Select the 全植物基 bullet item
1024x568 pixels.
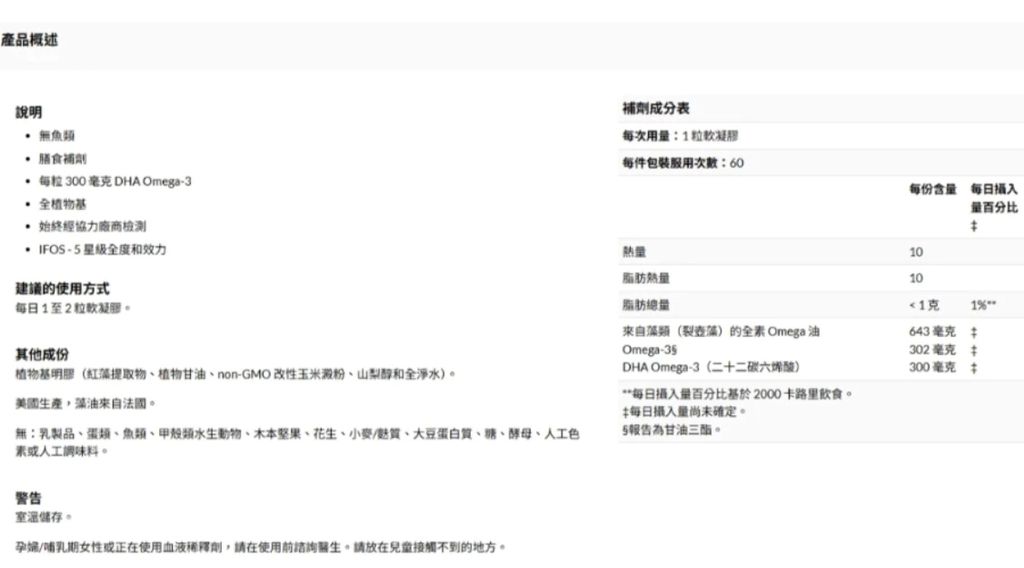tap(62, 203)
